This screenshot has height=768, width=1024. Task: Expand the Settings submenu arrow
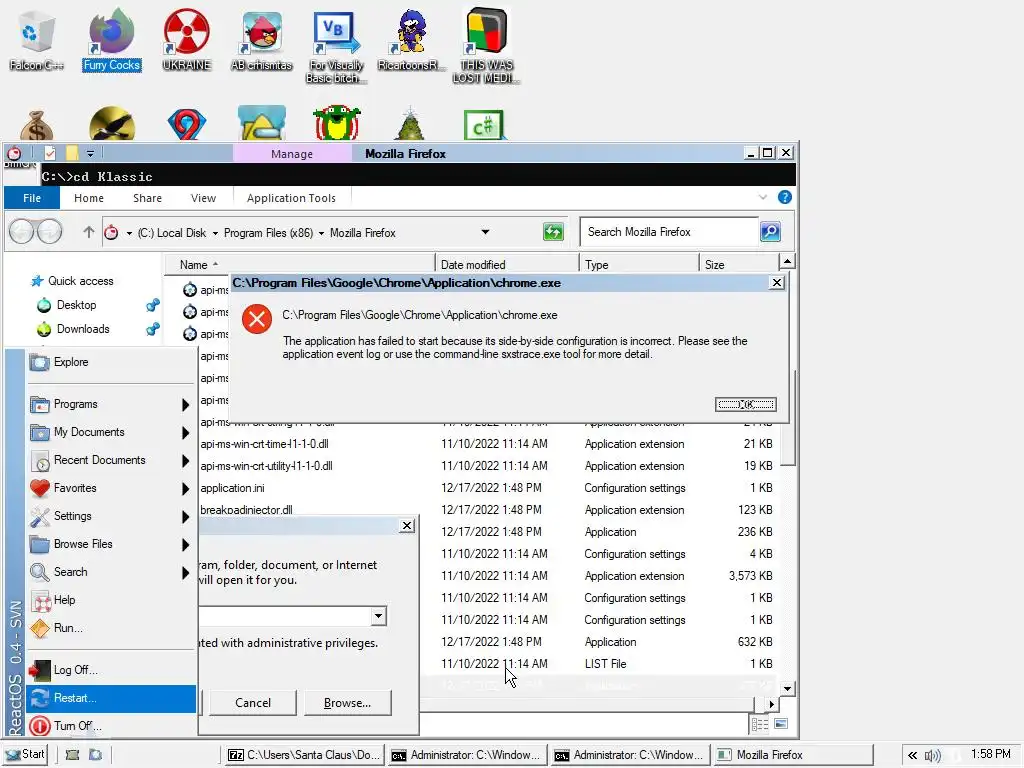pyautogui.click(x=185, y=517)
